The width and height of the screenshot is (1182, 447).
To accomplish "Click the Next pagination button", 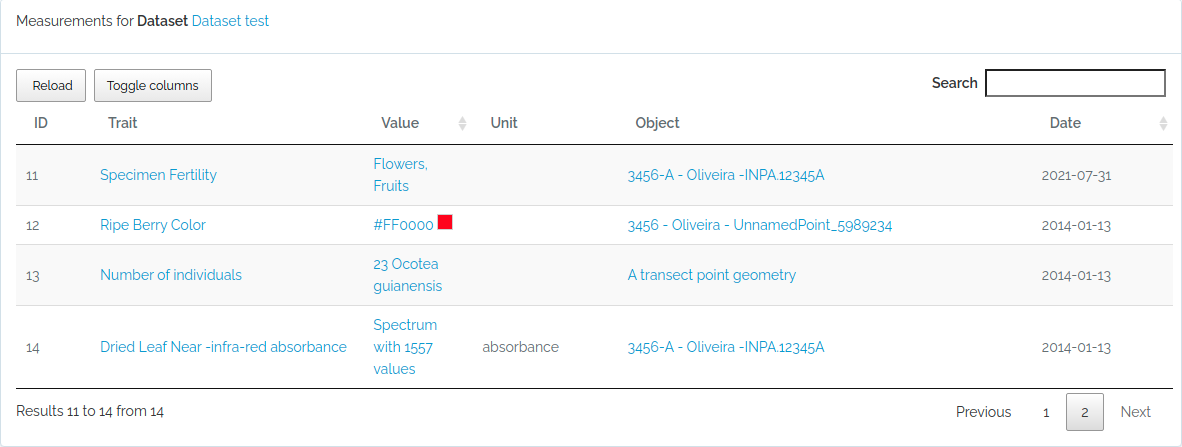I will point(1135,412).
